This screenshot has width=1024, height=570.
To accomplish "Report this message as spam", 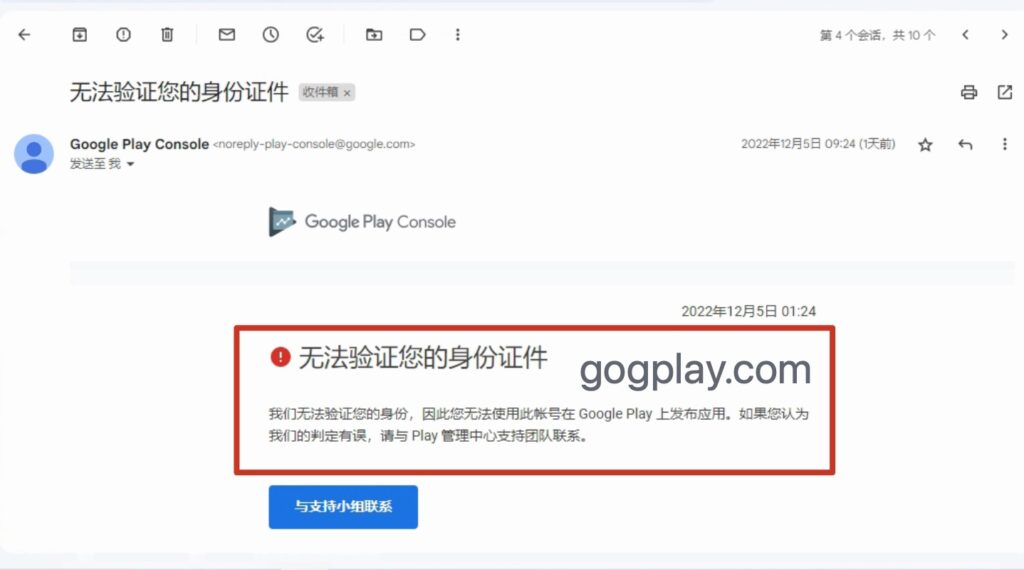I will 123,35.
